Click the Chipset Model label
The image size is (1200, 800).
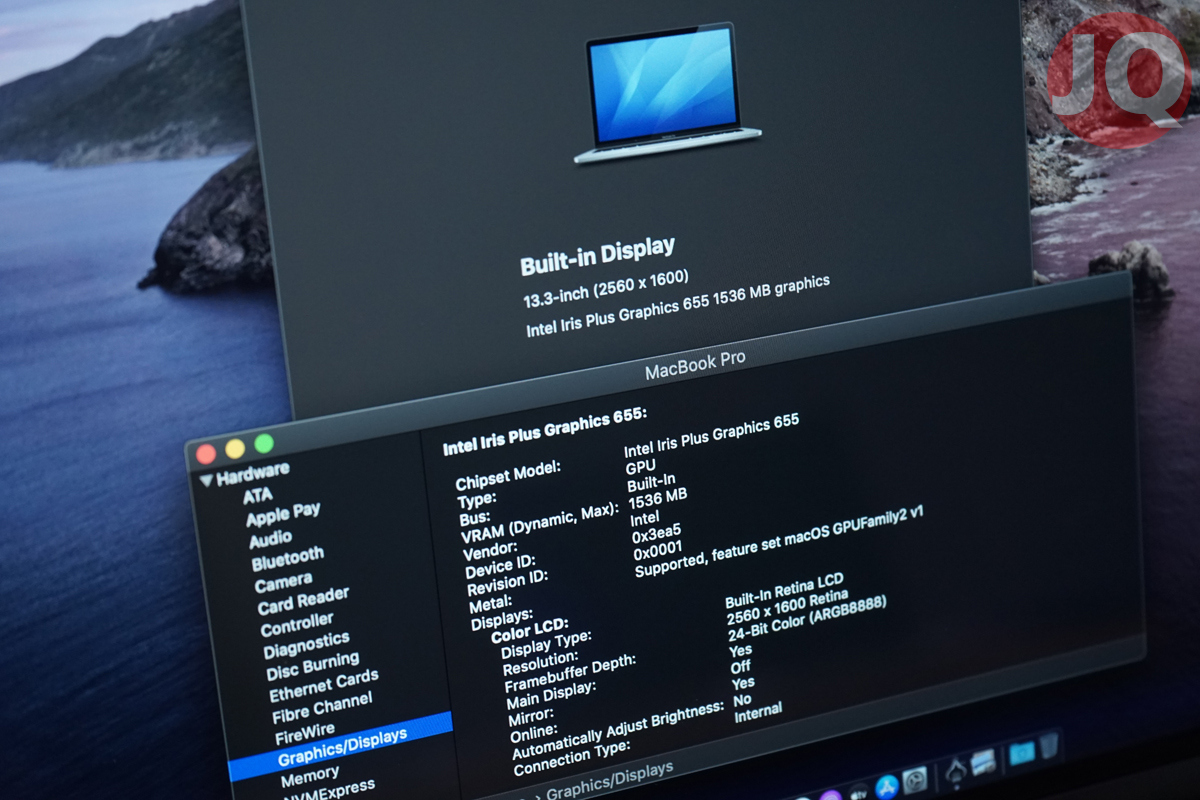(507, 475)
